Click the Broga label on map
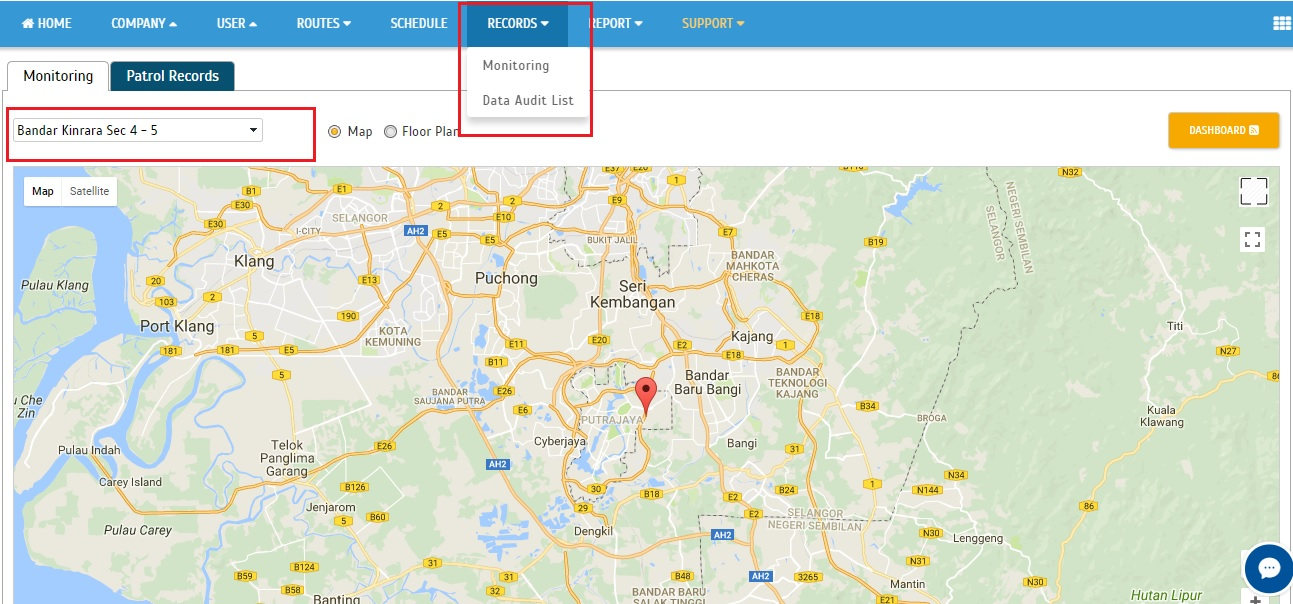Viewport: 1293px width, 604px height. [930, 418]
